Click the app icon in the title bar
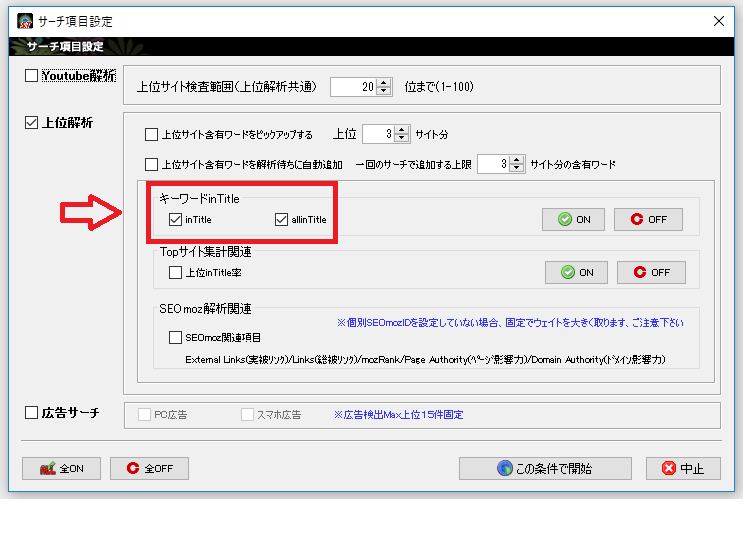The image size is (745, 537). point(25,21)
